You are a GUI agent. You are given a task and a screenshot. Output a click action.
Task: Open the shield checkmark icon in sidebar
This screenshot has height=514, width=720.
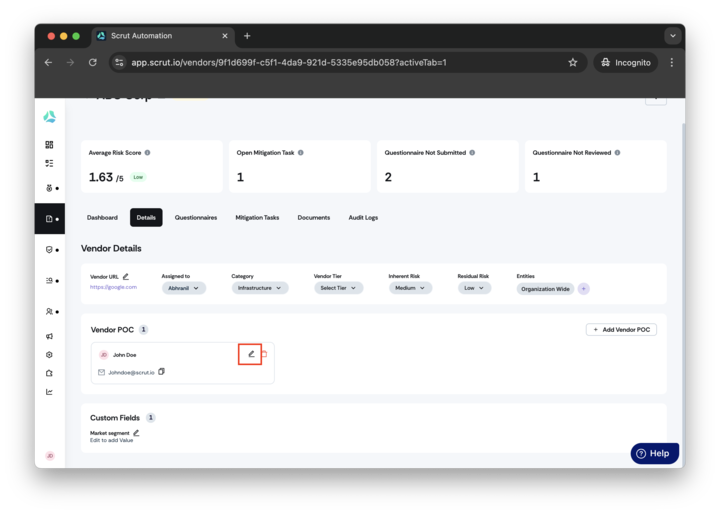click(49, 250)
